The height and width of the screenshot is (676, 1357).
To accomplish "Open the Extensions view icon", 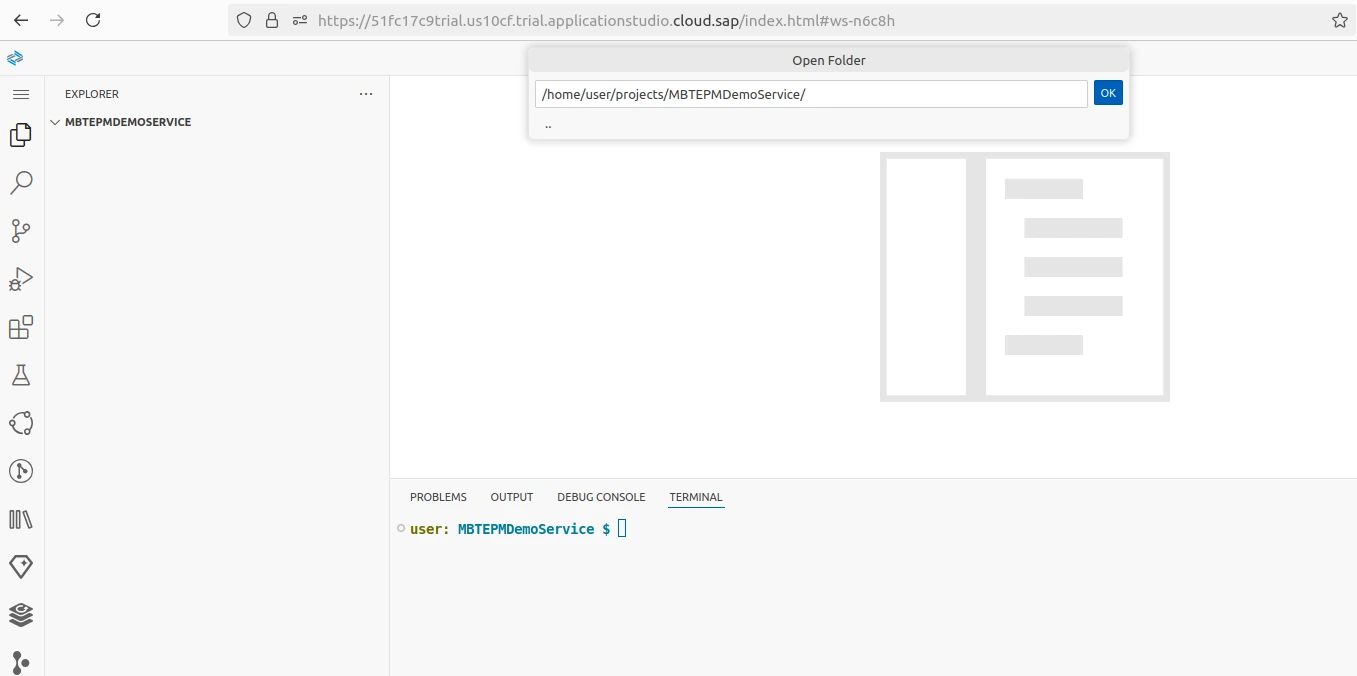I will (x=21, y=327).
